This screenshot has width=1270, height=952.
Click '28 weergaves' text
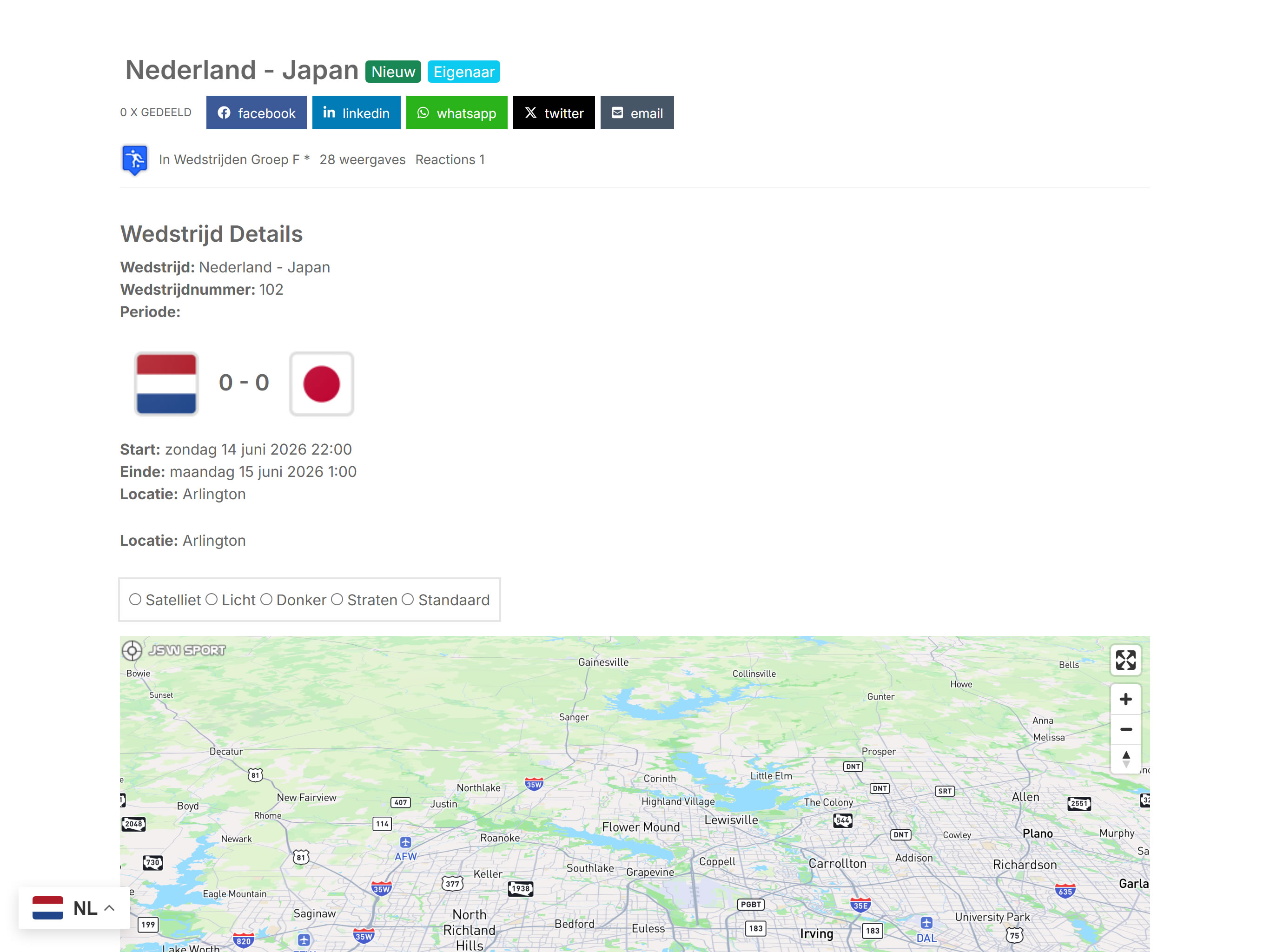(362, 159)
